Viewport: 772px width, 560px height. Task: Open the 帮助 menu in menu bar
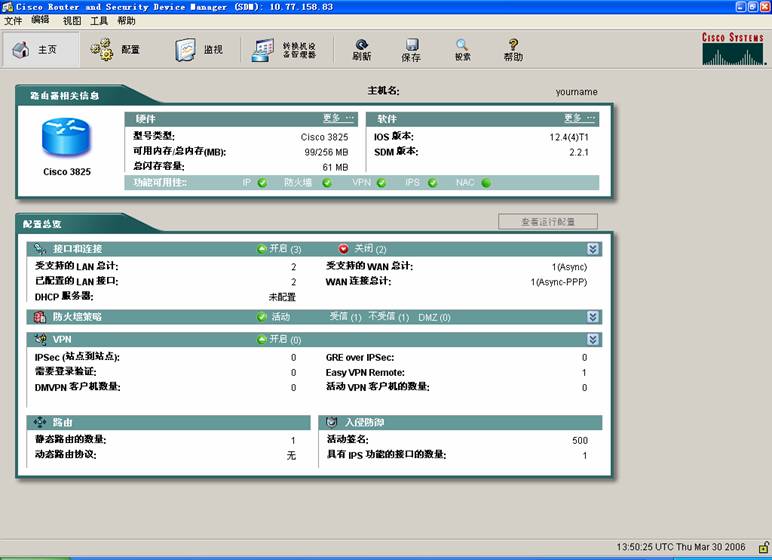(x=126, y=21)
